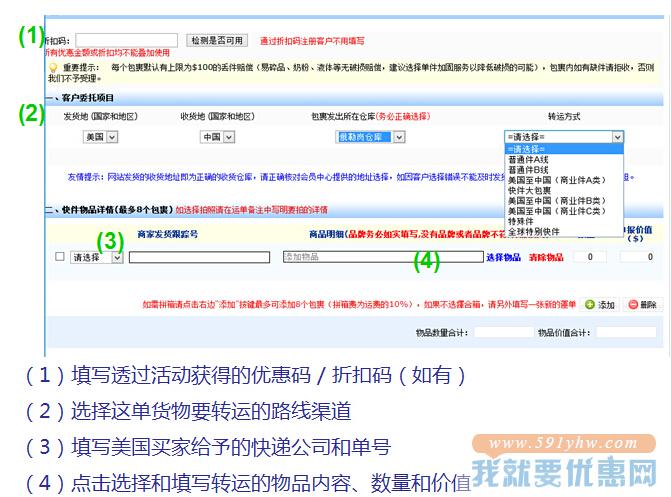Viewport: 671px width, 497px height.
Task: Select 特殊件 from the dropdown list
Action: [x=564, y=221]
